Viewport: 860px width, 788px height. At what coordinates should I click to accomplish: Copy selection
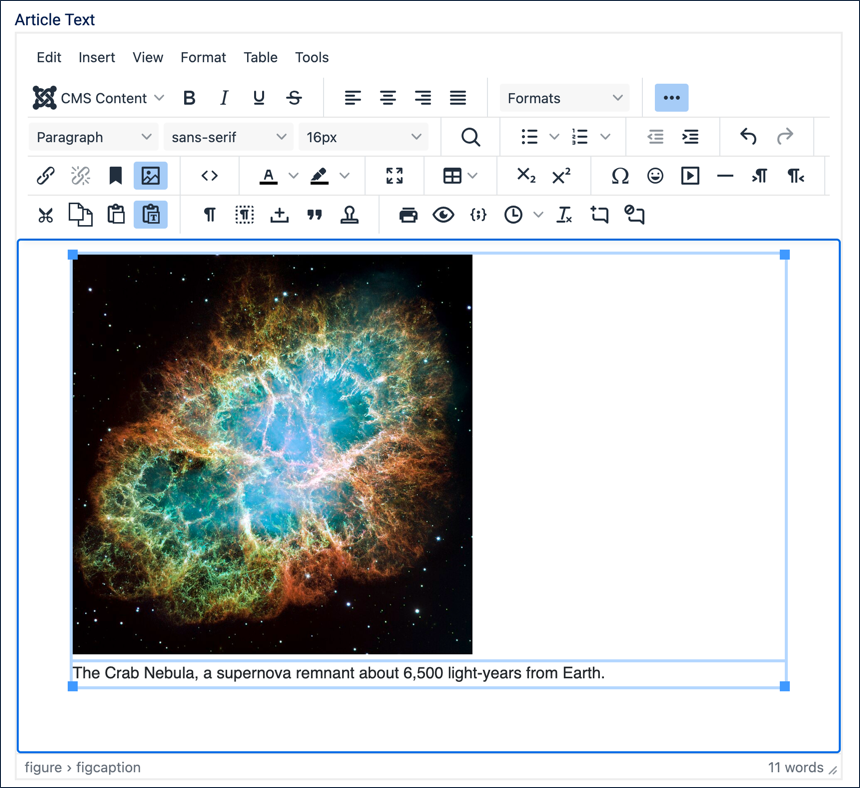point(81,215)
